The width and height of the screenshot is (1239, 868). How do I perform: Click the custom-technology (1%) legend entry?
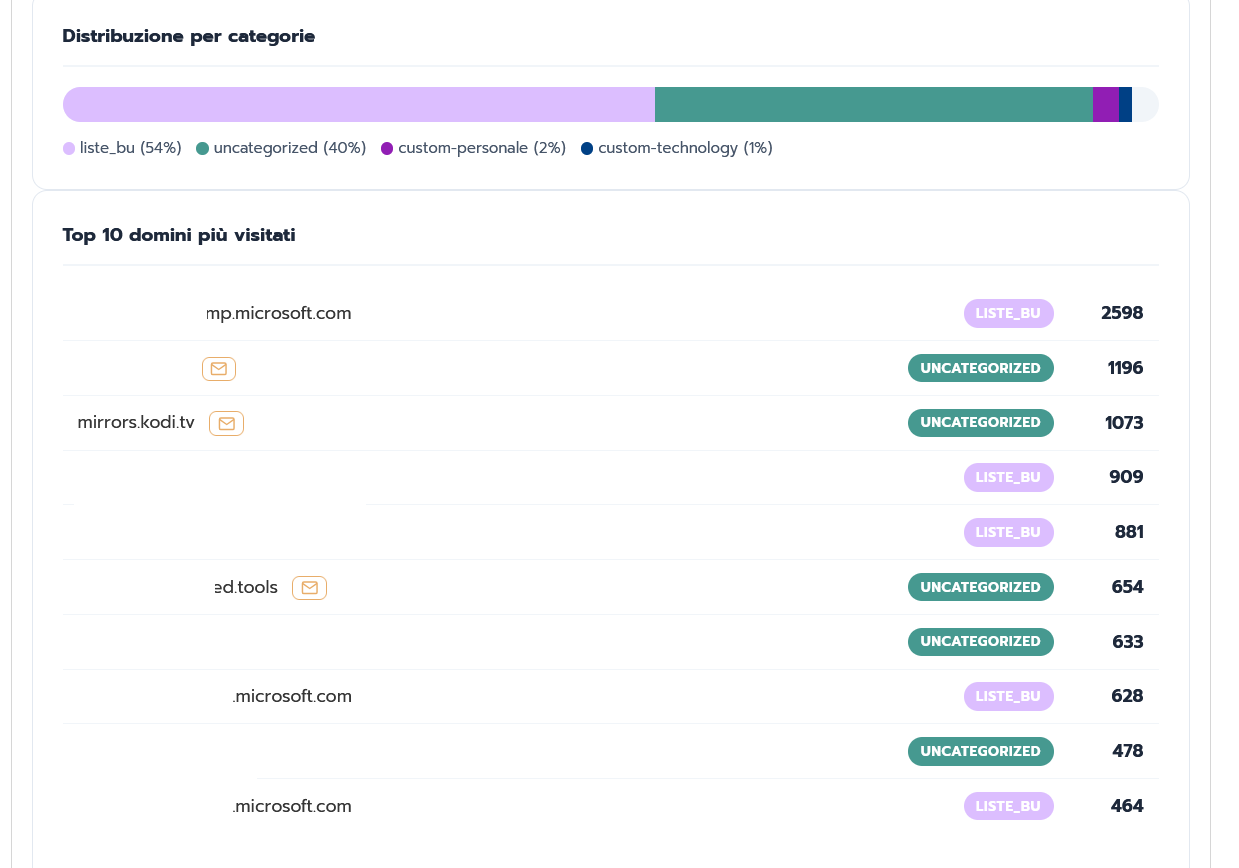tap(677, 148)
